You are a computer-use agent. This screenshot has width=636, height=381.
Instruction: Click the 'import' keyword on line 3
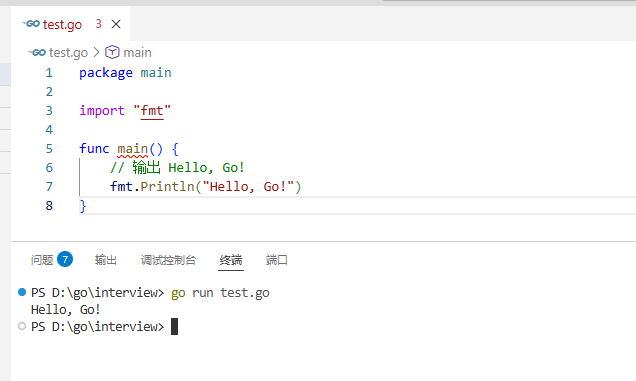pyautogui.click(x=102, y=110)
